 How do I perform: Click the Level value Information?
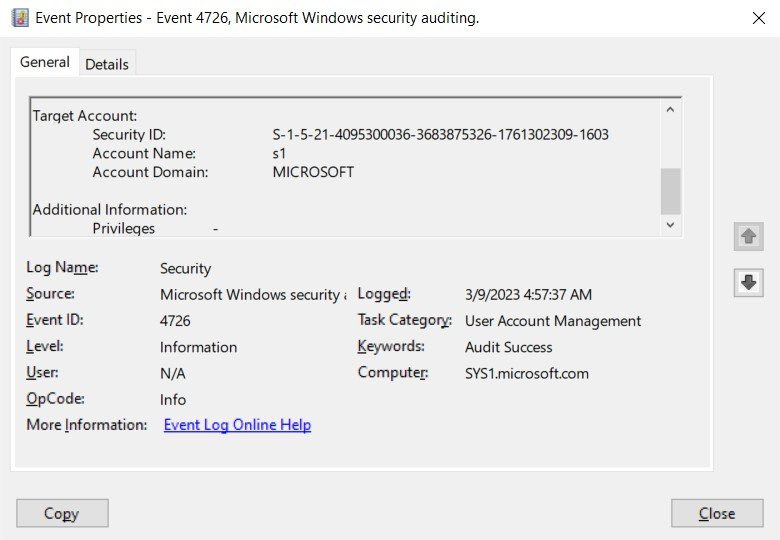coord(198,347)
